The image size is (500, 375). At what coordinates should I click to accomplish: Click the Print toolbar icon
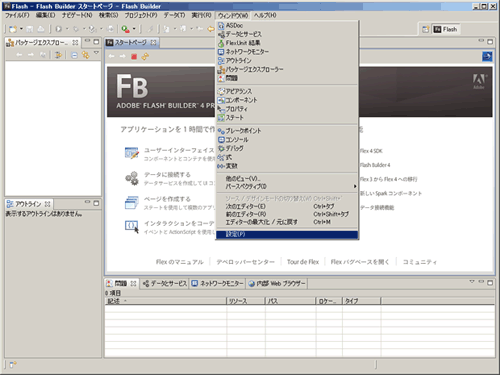tap(41, 29)
